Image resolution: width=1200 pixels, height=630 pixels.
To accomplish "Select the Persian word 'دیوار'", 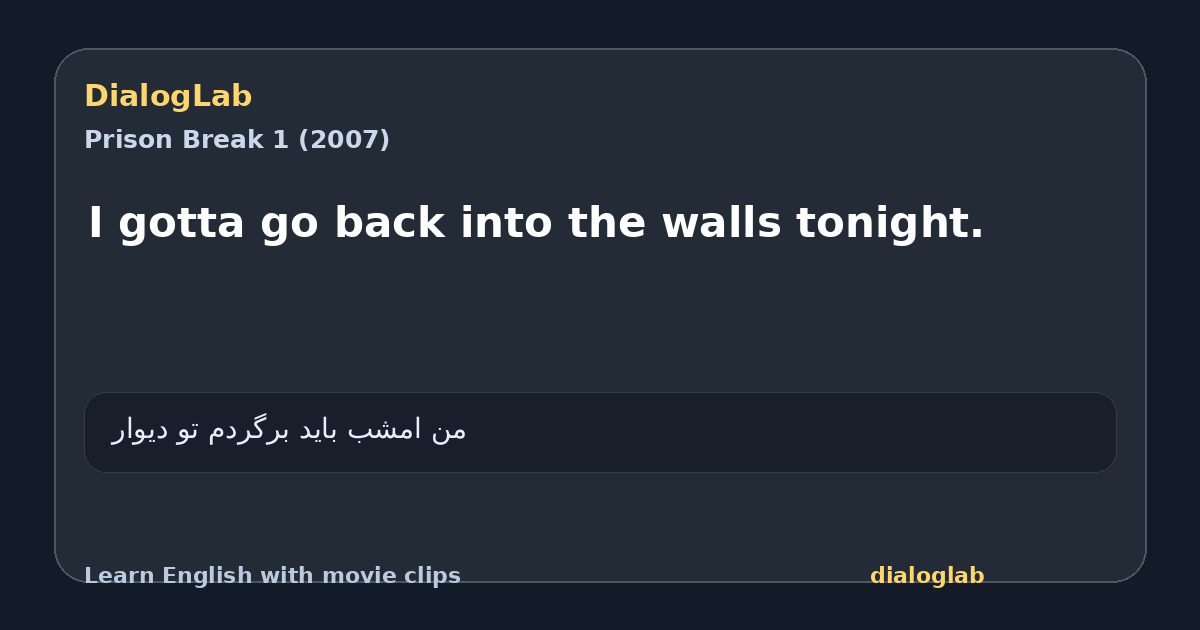I will tap(139, 430).
